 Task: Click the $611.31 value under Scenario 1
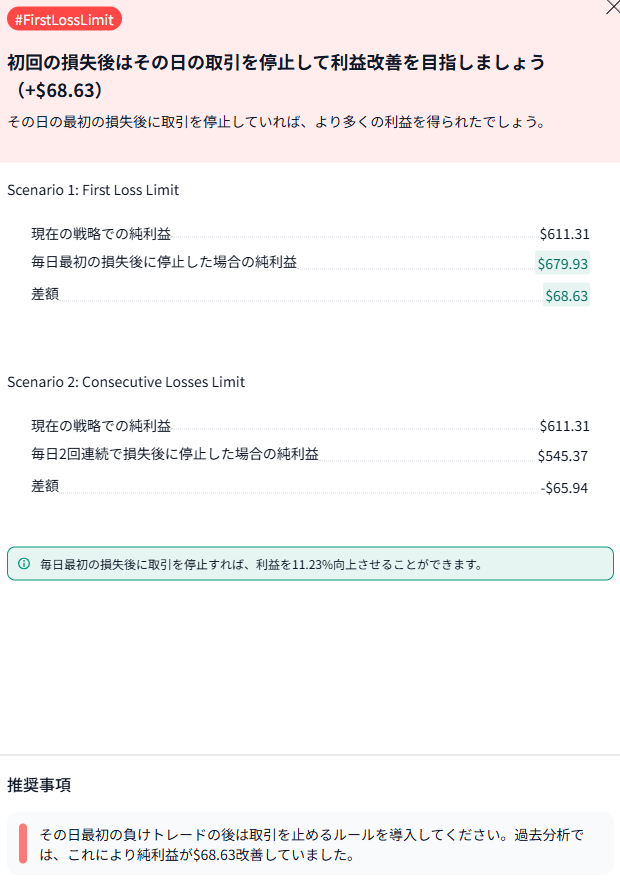pyautogui.click(x=564, y=235)
